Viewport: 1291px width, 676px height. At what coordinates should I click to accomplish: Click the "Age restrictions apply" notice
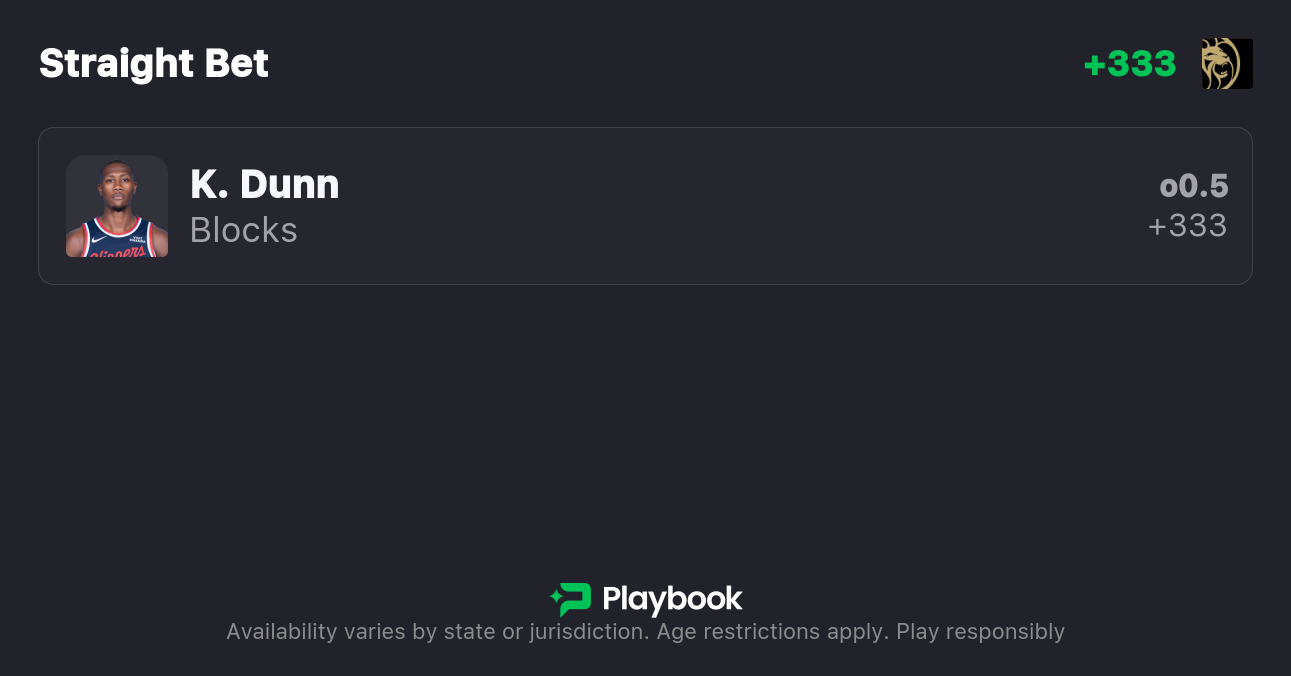772,632
